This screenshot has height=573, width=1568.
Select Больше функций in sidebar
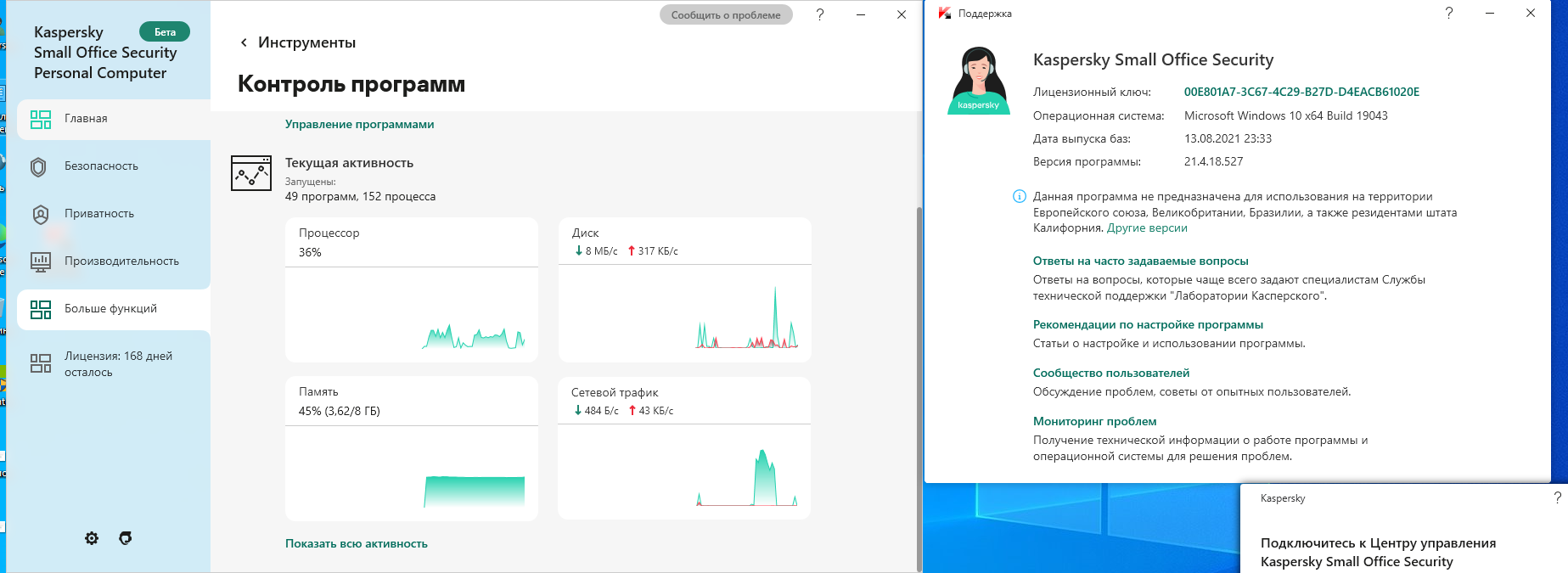tap(114, 309)
